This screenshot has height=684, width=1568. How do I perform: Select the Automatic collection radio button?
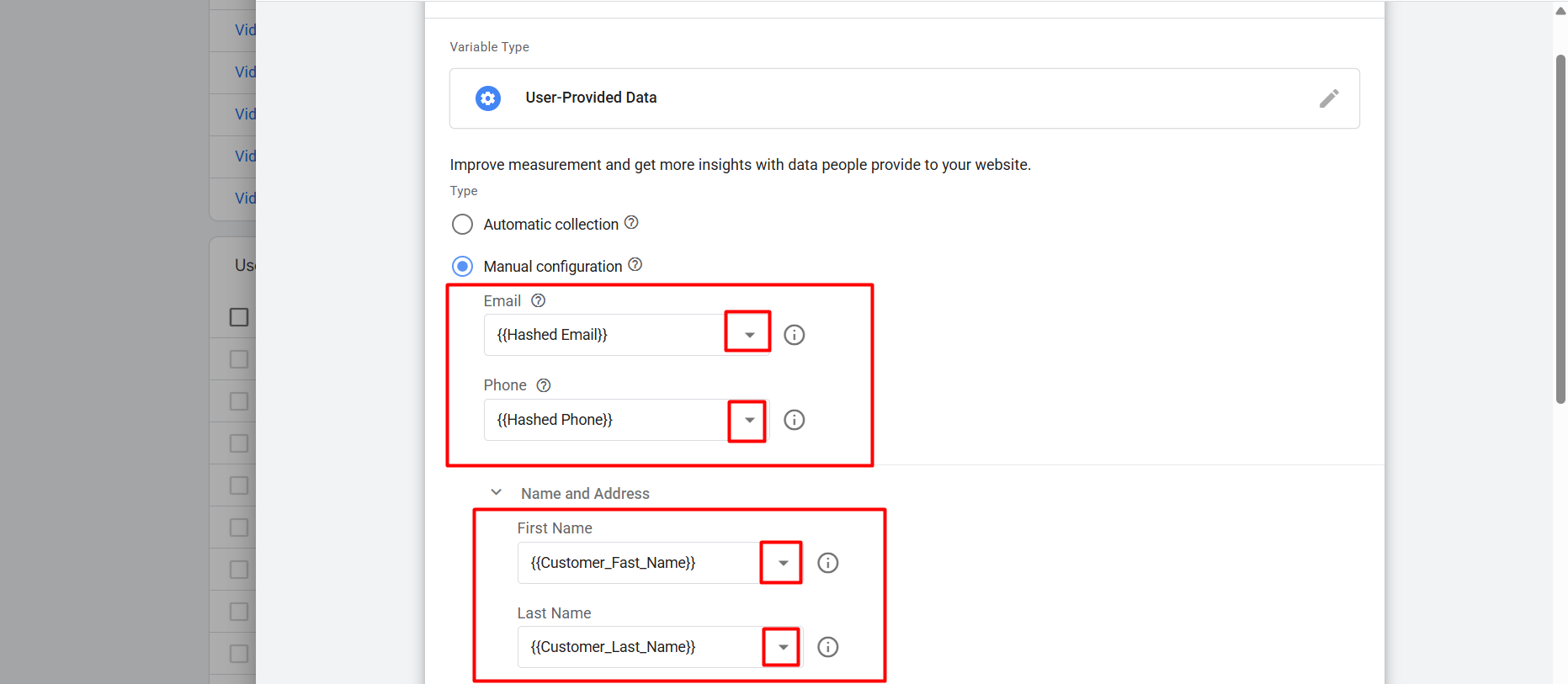tap(462, 225)
